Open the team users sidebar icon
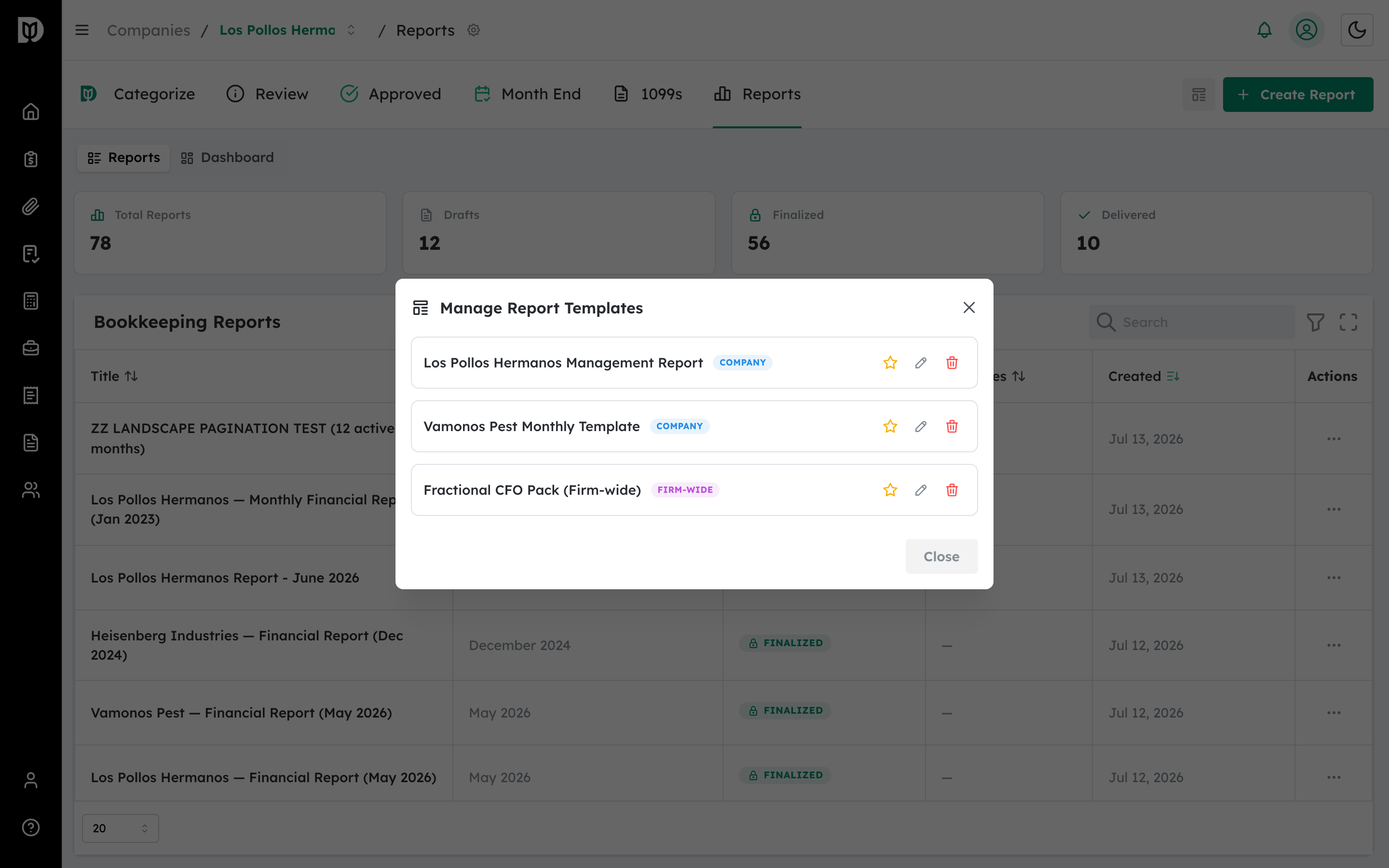1389x868 pixels. tap(31, 490)
